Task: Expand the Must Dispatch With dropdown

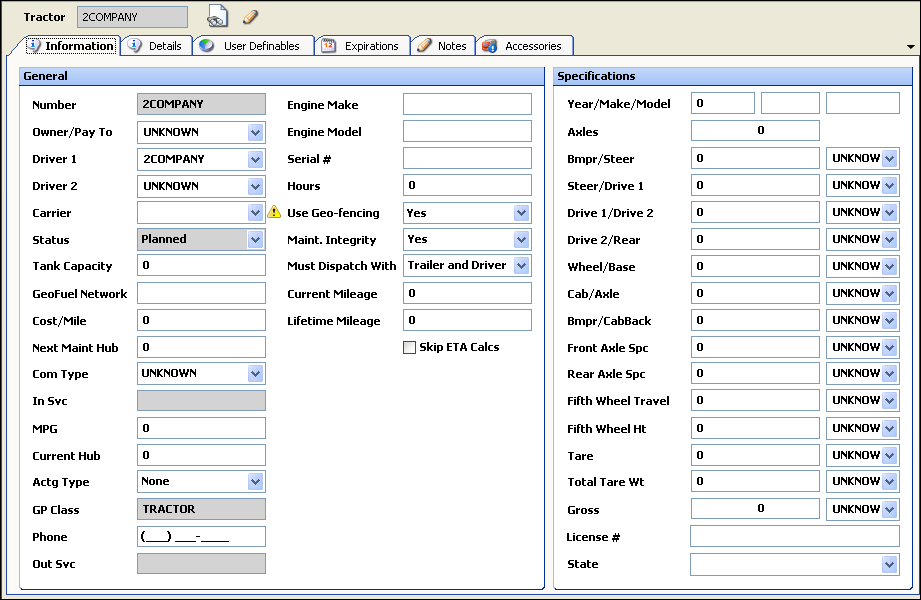Action: tap(521, 266)
